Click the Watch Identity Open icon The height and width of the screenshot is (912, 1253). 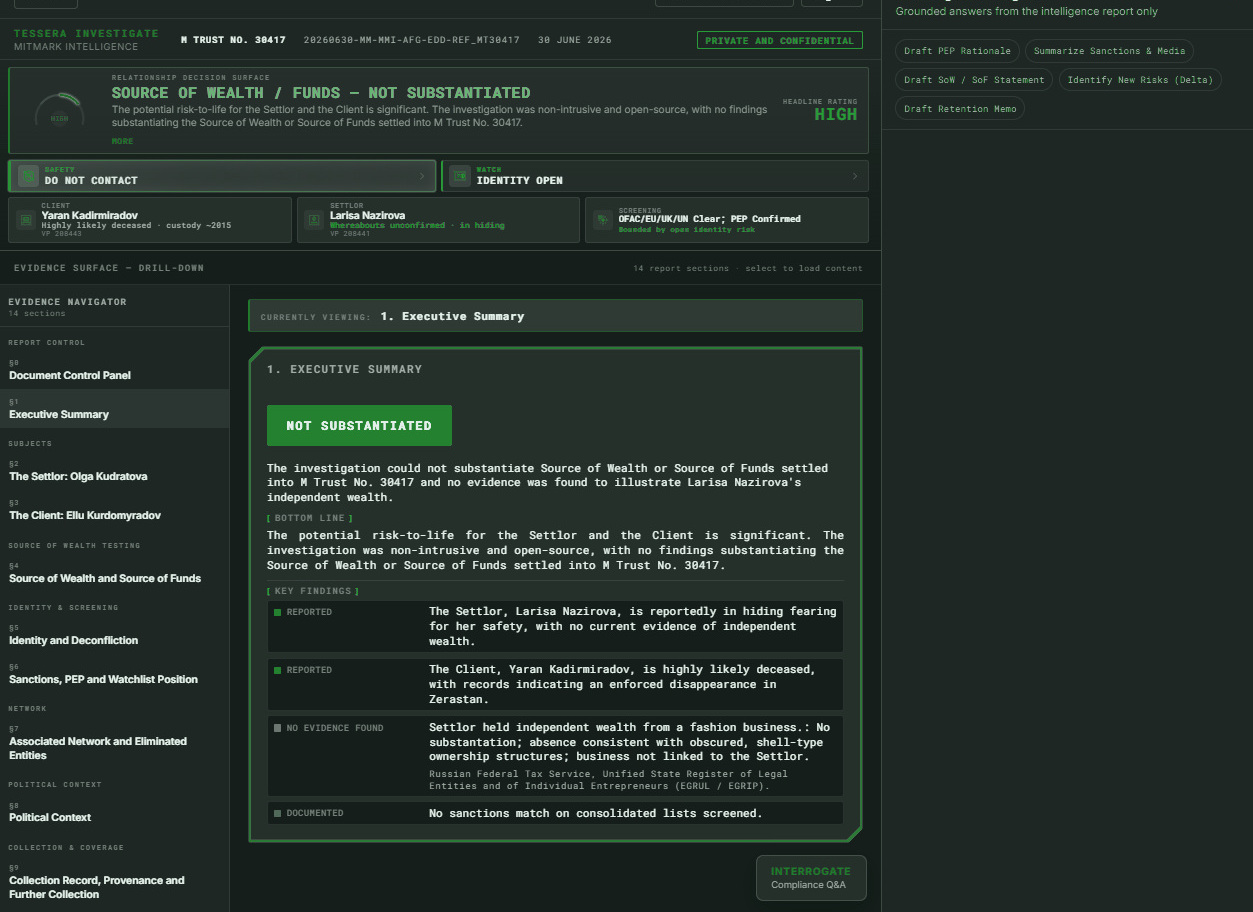tap(460, 176)
